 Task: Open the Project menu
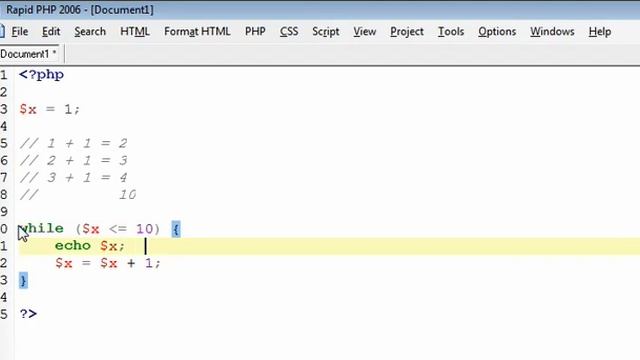click(407, 32)
